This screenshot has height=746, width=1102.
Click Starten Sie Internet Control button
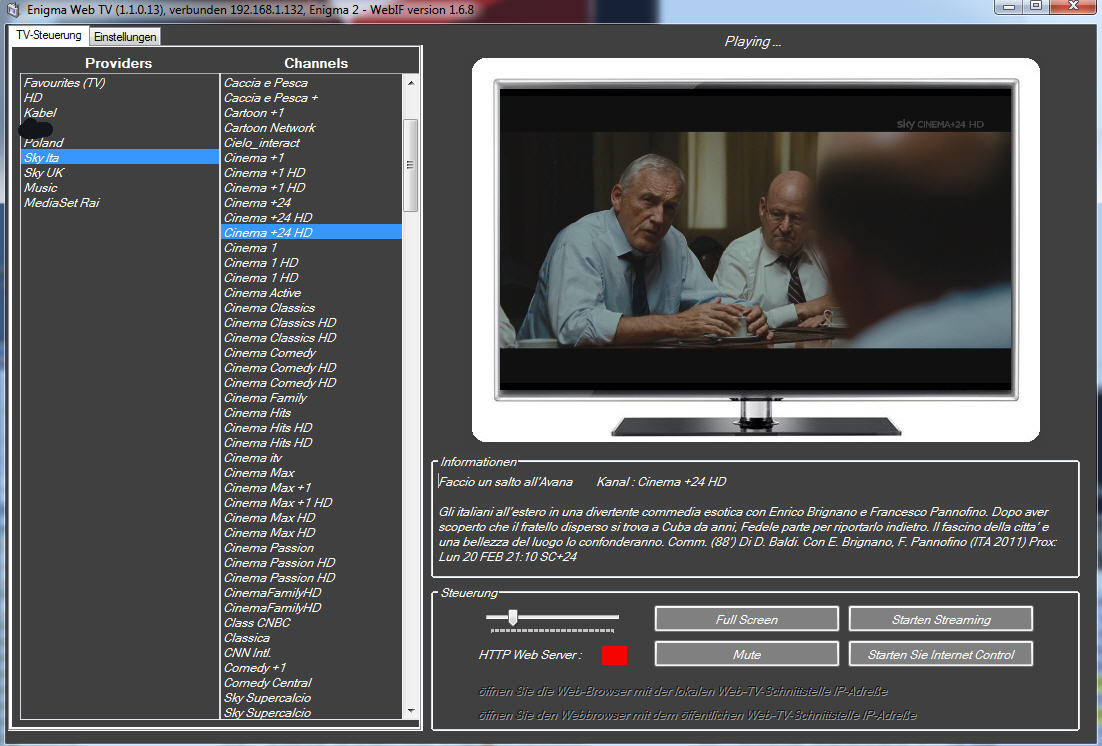click(940, 655)
